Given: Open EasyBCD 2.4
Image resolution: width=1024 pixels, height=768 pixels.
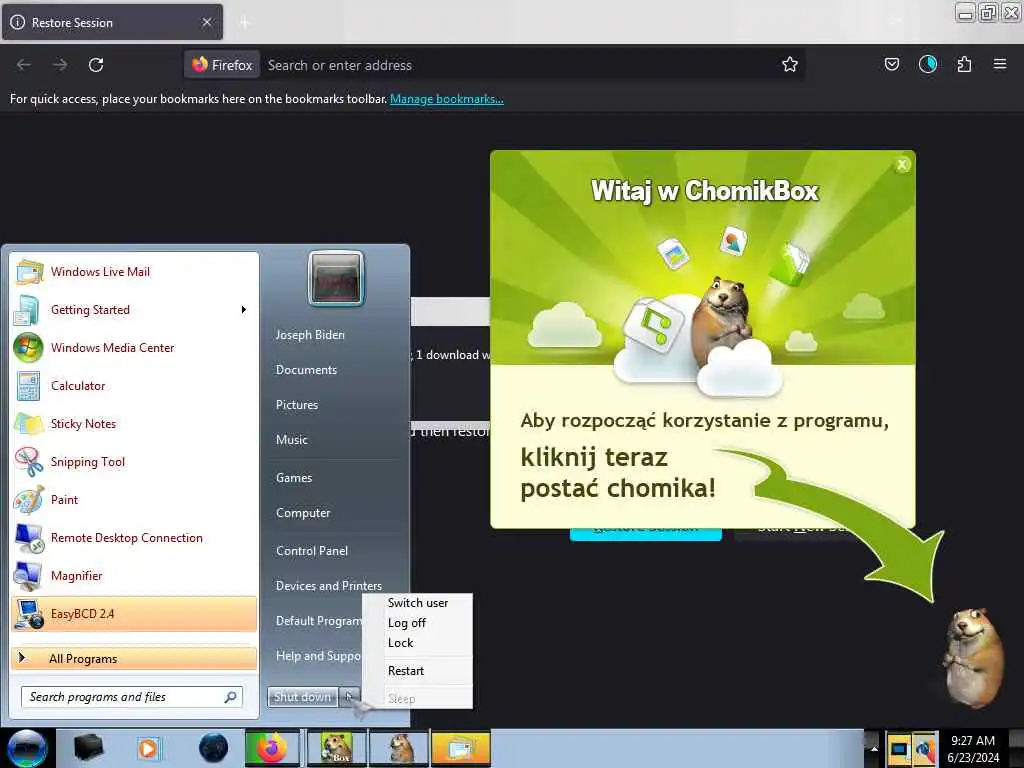Looking at the screenshot, I should click(x=134, y=614).
